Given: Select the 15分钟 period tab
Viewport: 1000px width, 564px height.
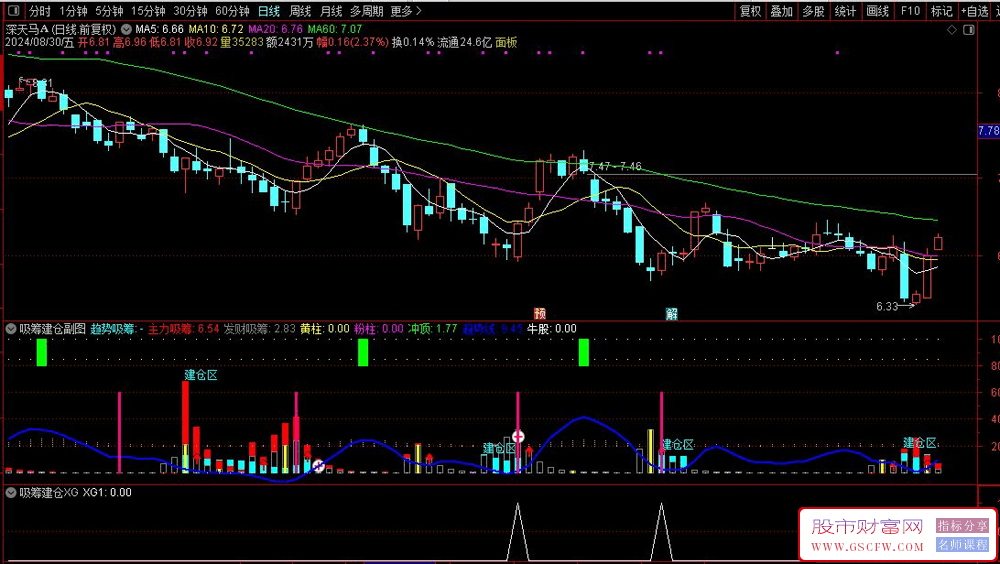Looking at the screenshot, I should pyautogui.click(x=148, y=11).
